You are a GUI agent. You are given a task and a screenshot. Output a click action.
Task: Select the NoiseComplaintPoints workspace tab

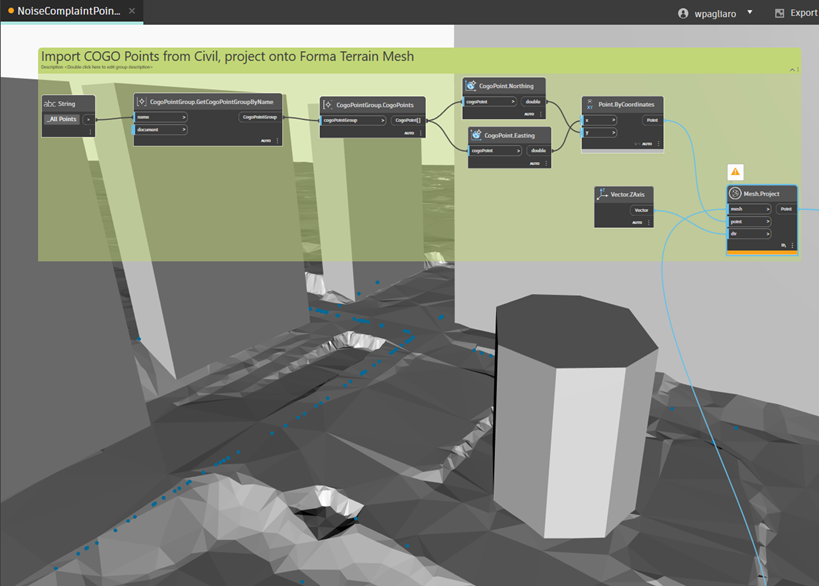pyautogui.click(x=66, y=11)
